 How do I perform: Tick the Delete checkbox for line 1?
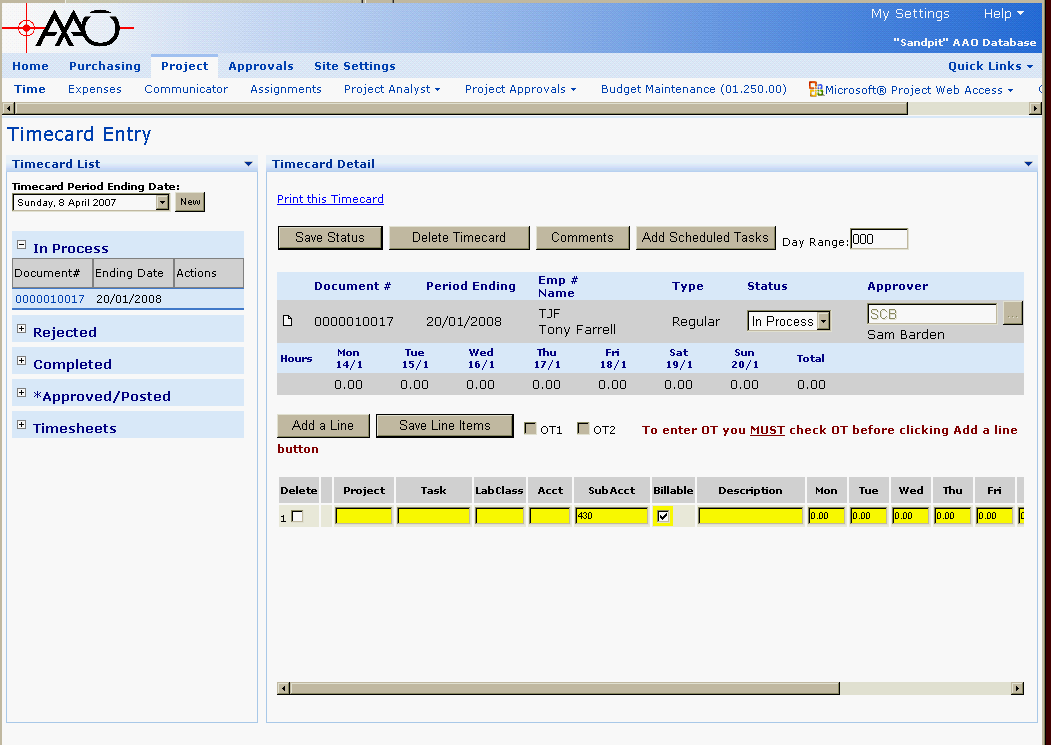coord(297,516)
